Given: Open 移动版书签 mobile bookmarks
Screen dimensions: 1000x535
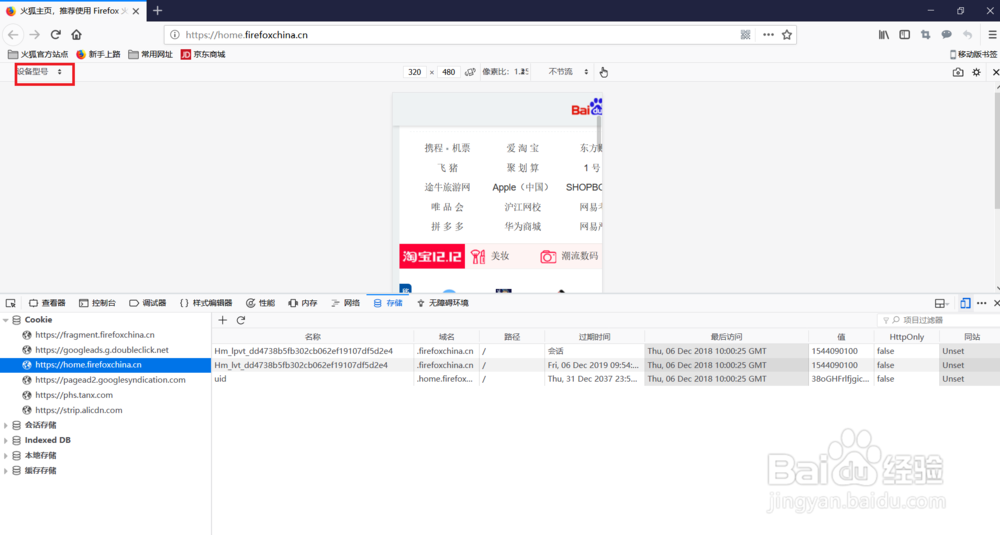Looking at the screenshot, I should 973,54.
